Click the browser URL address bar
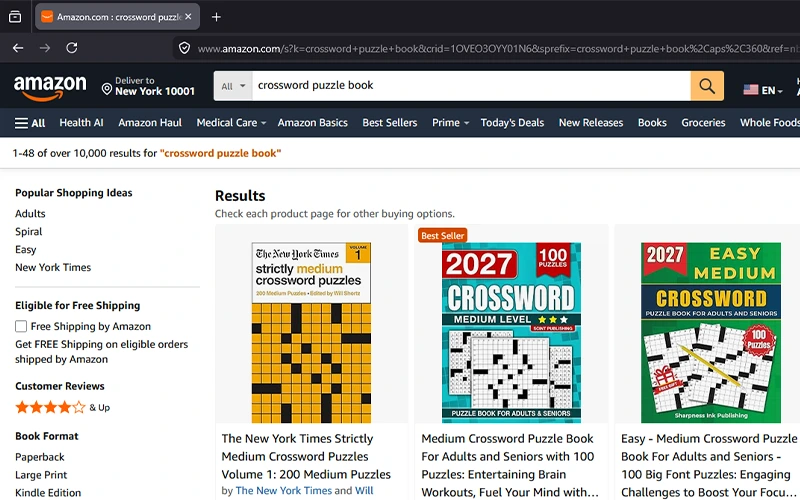This screenshot has height=500, width=800. tap(497, 48)
